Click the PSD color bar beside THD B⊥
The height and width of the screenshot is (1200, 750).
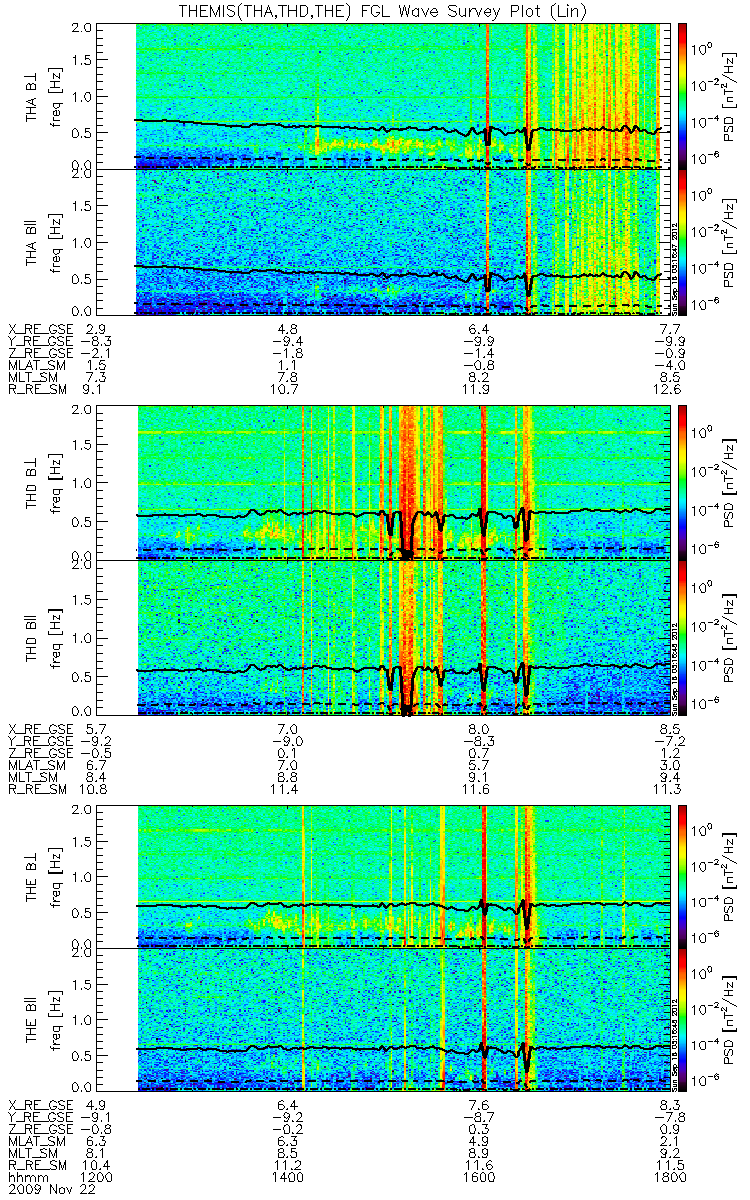pos(683,483)
